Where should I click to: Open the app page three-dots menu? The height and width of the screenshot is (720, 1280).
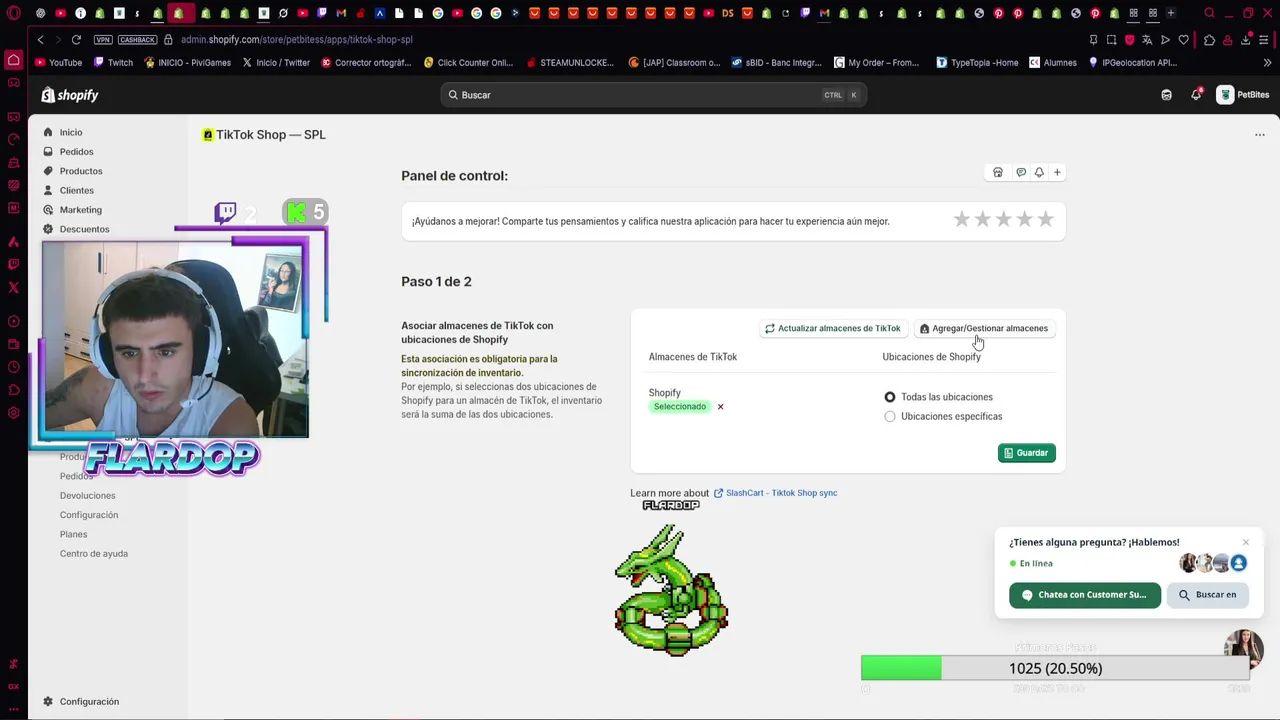point(1260,135)
